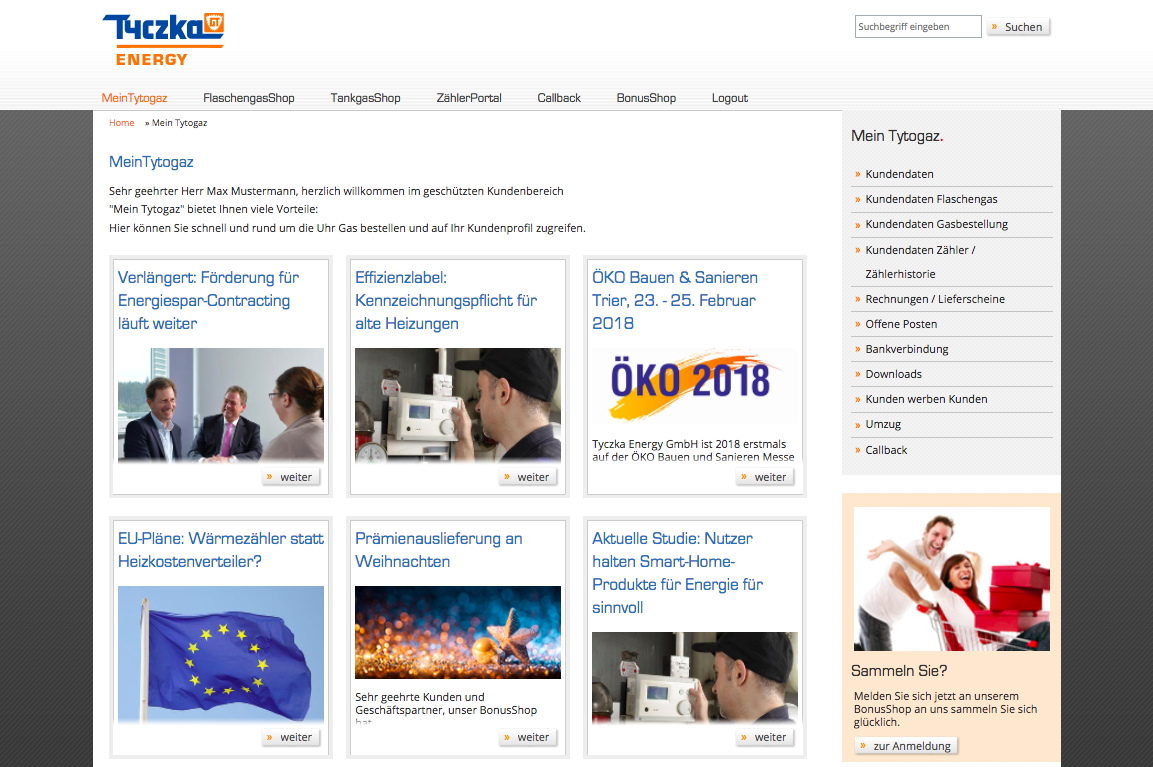Click the MeinTytogaz page heading

151,162
